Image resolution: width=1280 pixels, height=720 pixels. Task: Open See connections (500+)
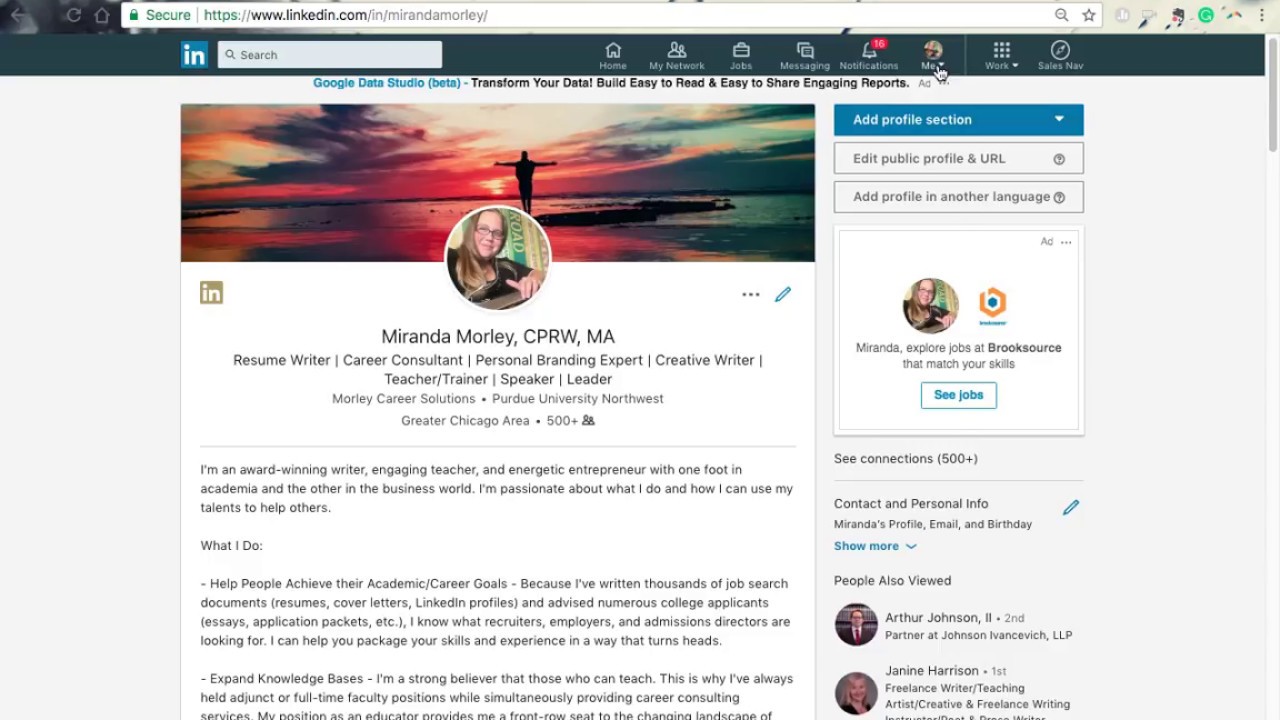(x=906, y=459)
